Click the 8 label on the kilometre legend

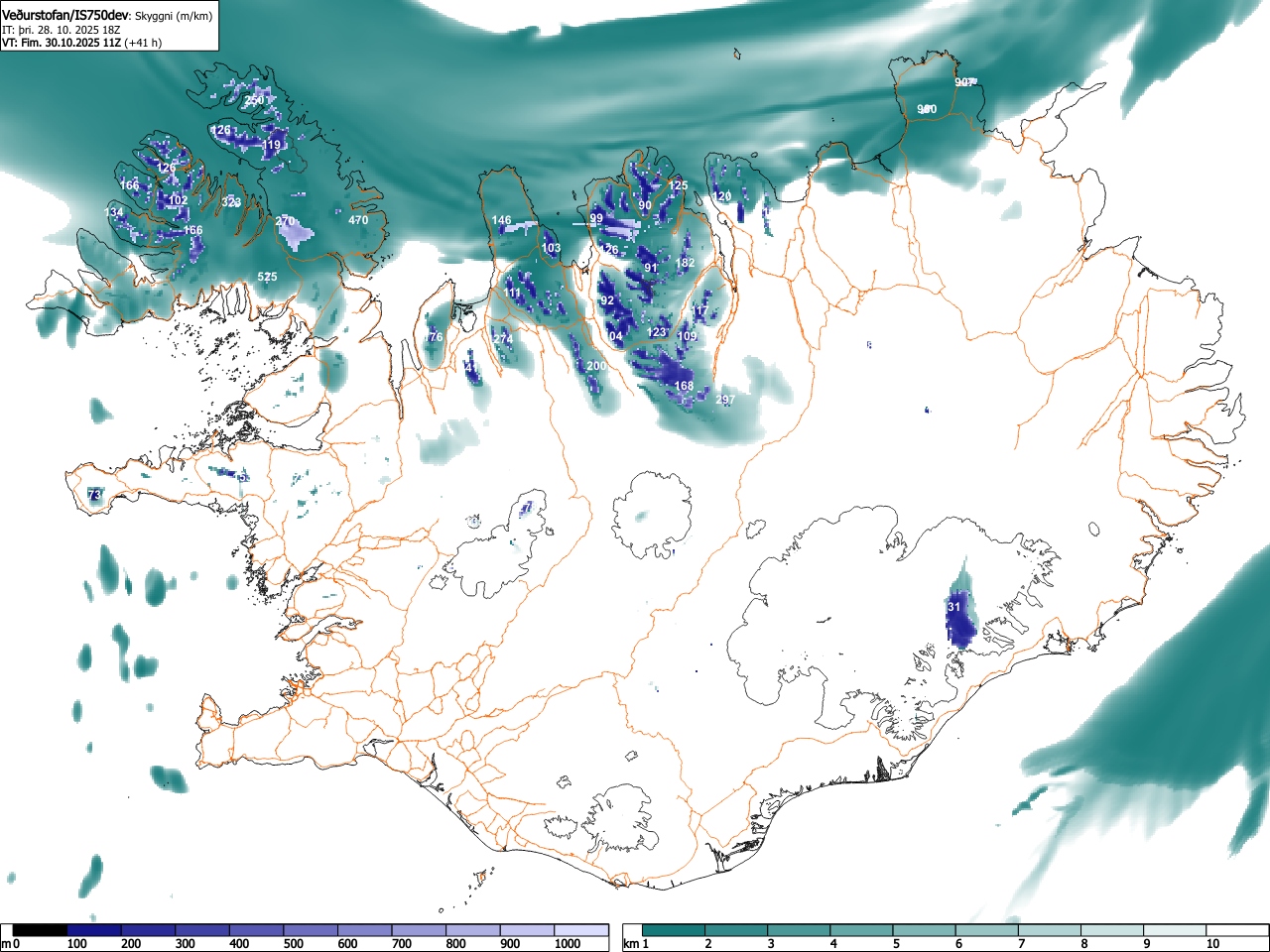click(x=1084, y=944)
